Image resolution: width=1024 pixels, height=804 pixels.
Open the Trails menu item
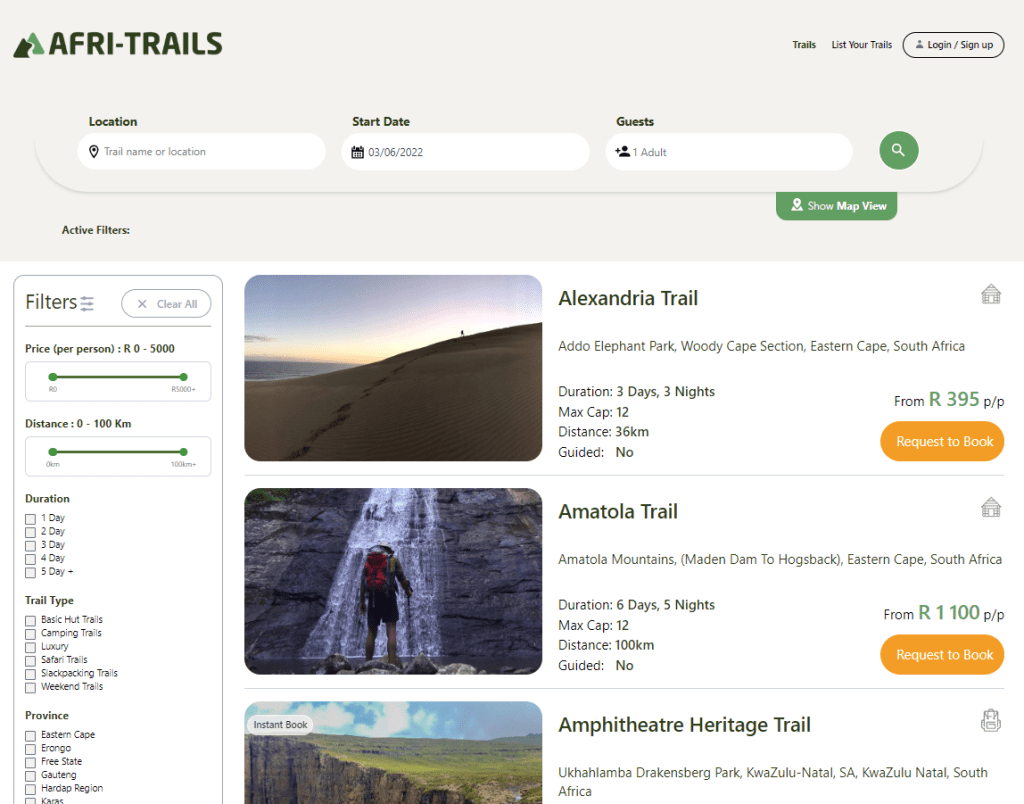coord(804,44)
